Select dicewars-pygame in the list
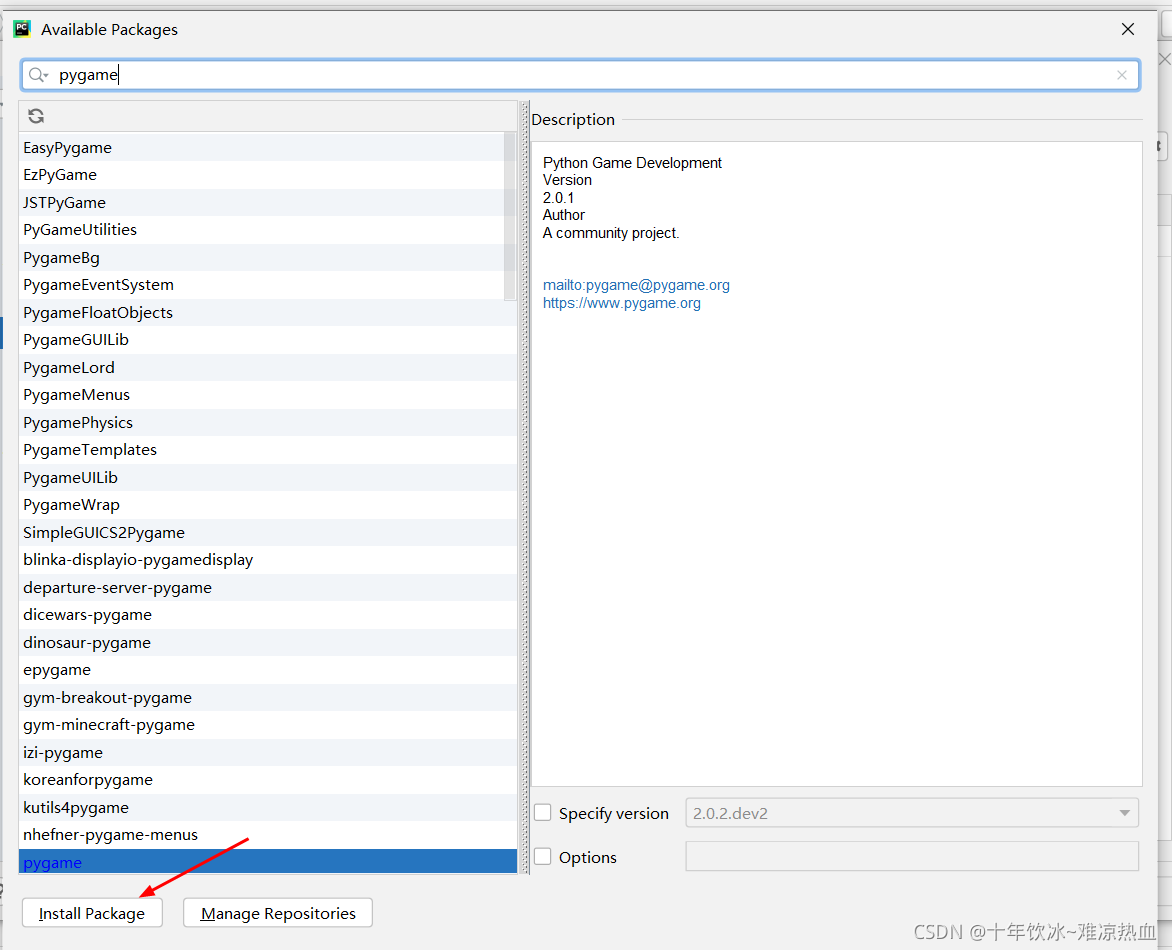This screenshot has width=1172, height=950. click(268, 614)
